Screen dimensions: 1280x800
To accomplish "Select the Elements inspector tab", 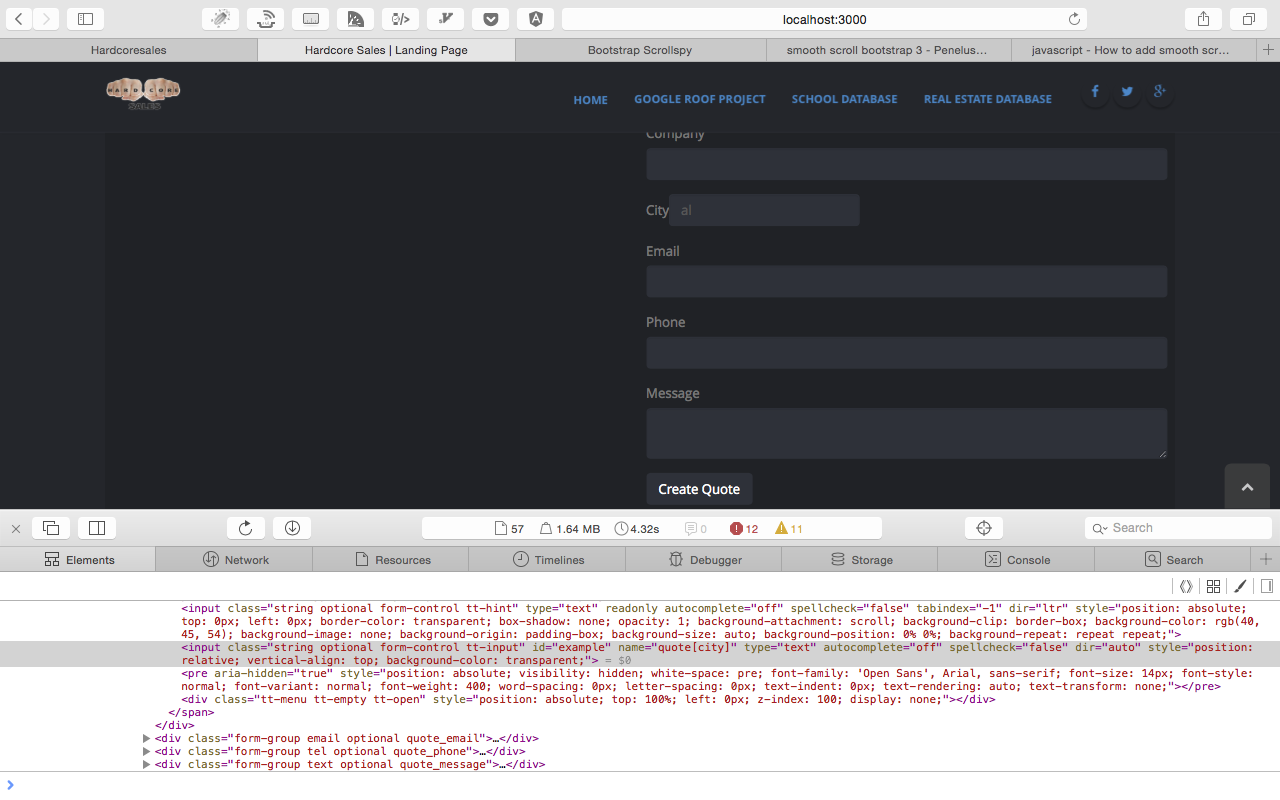I will click(x=78, y=560).
